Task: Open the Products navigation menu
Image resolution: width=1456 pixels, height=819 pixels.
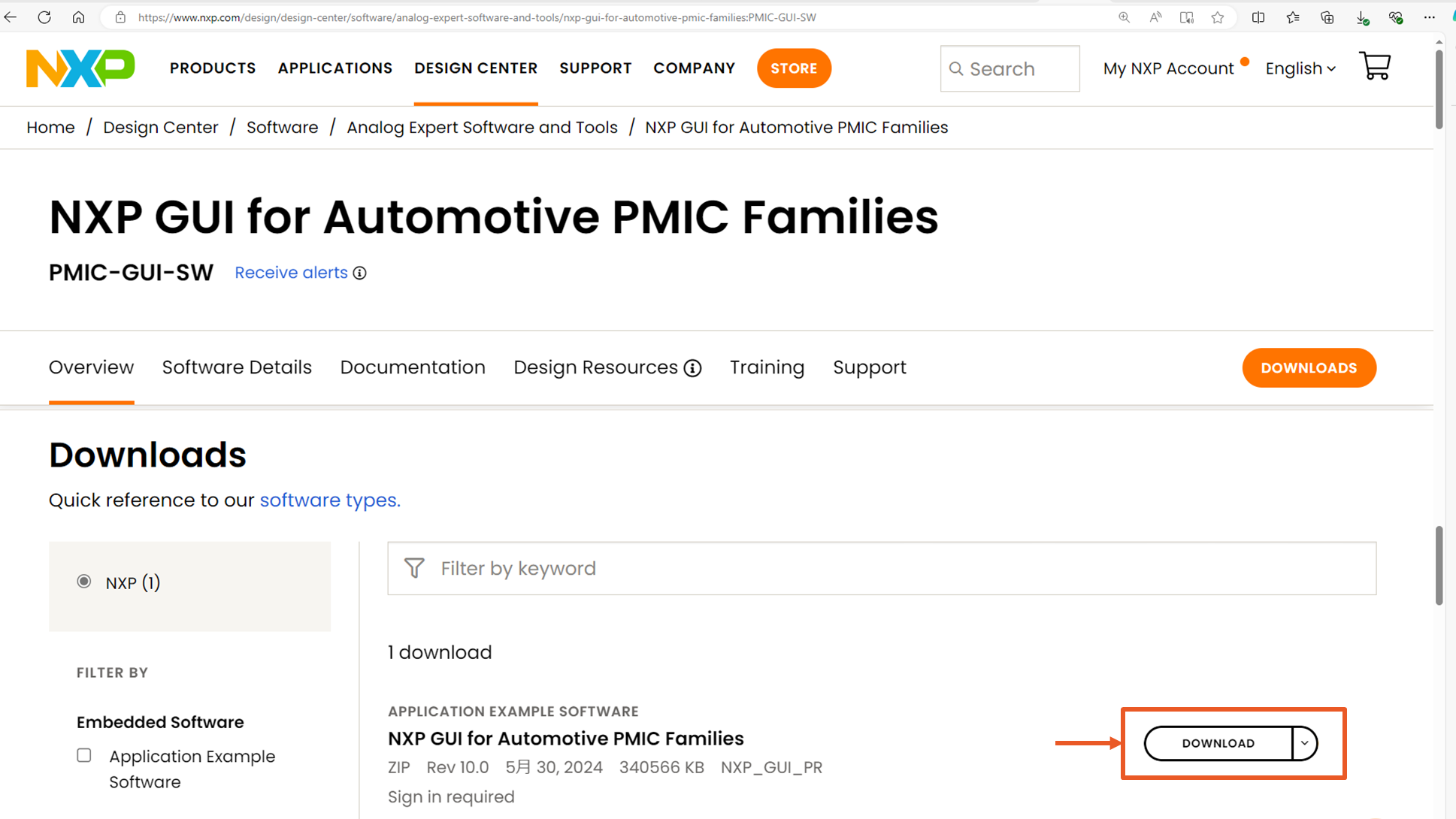Action: [213, 68]
